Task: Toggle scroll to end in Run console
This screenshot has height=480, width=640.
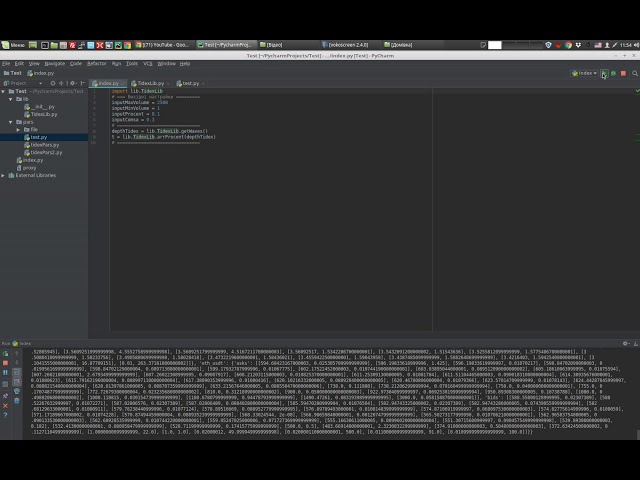Action: point(17,382)
